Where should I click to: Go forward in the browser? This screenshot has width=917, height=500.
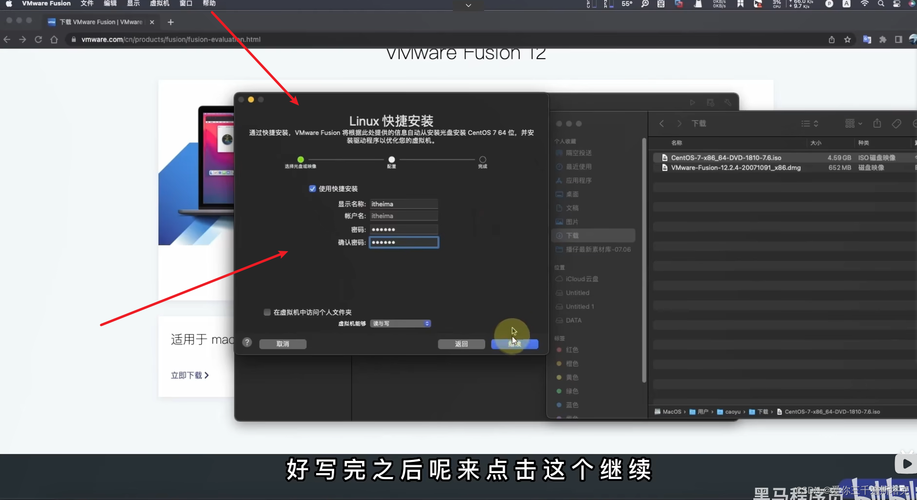(22, 40)
